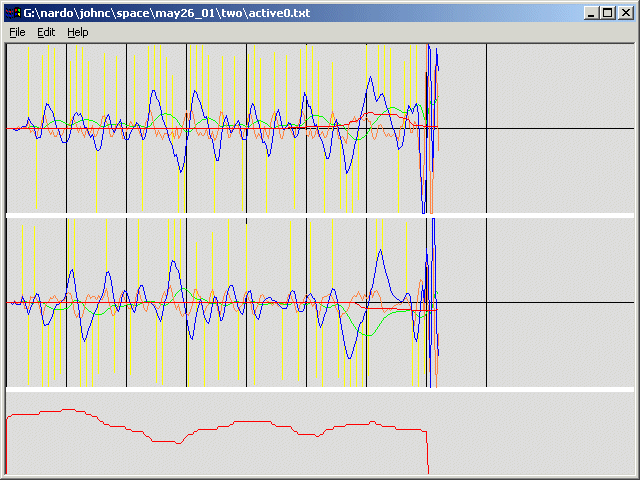Click the rightmost vertical black gridline in the middle plot
Viewport: 640px width, 480px height.
click(x=486, y=340)
